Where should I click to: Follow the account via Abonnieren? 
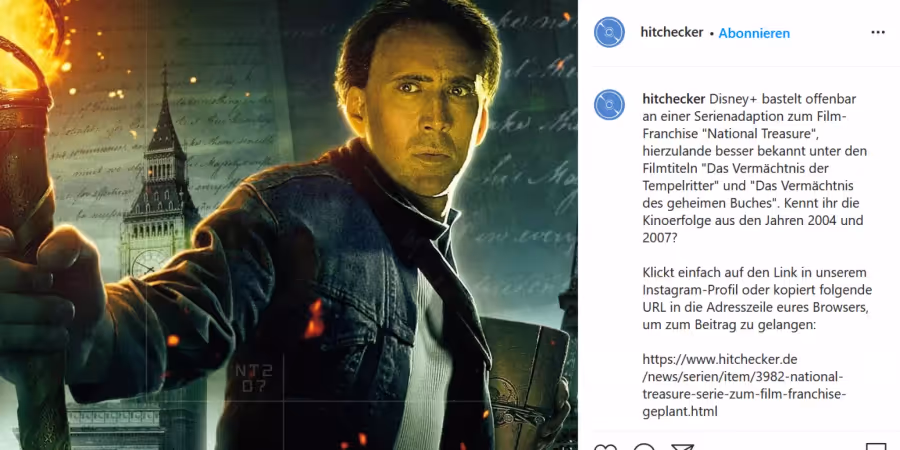754,33
